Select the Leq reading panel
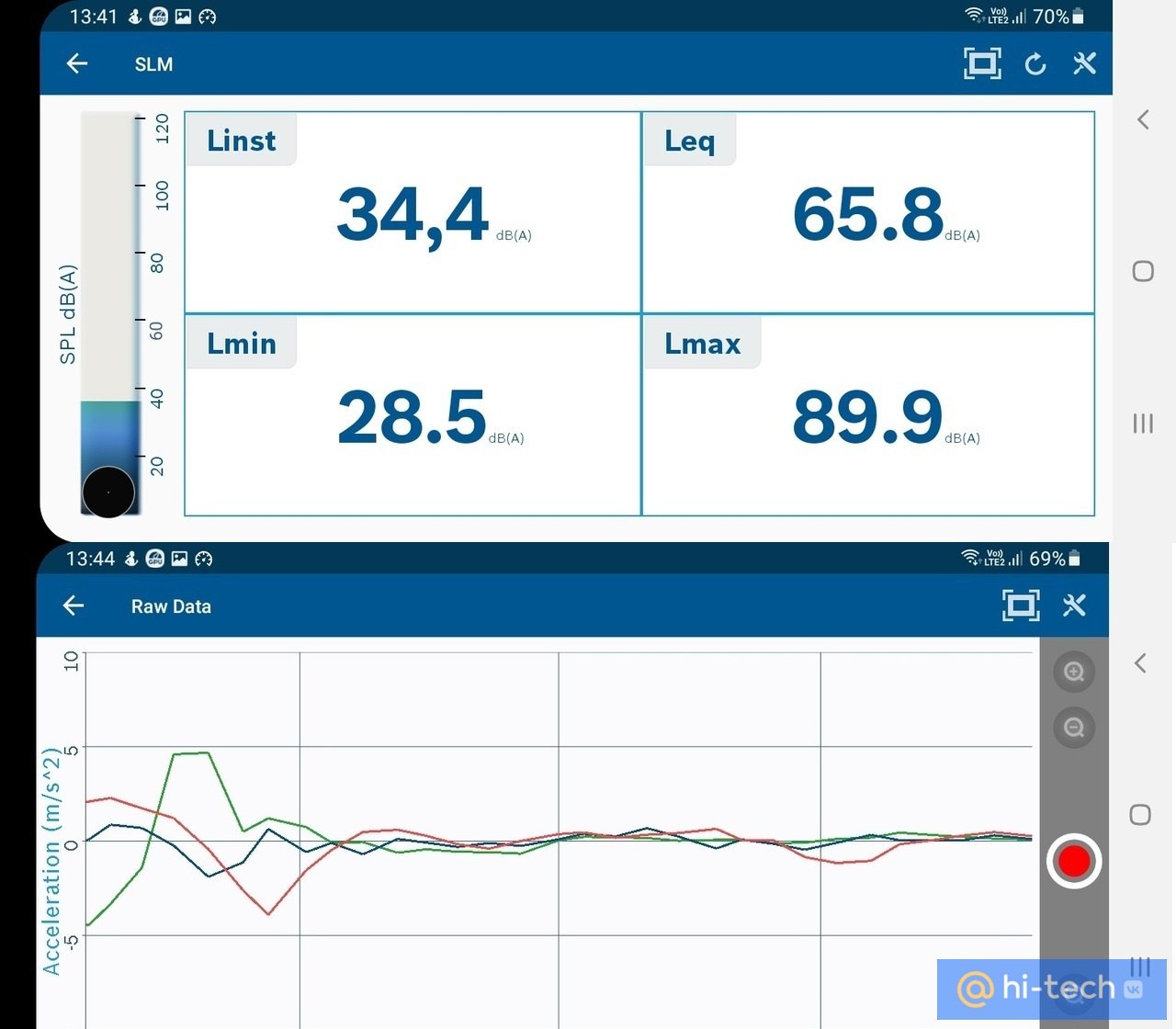Viewport: 1176px width, 1029px height. coord(868,212)
